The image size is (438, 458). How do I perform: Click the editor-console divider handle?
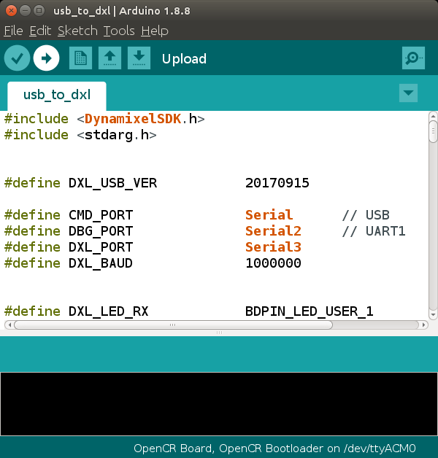click(x=219, y=333)
